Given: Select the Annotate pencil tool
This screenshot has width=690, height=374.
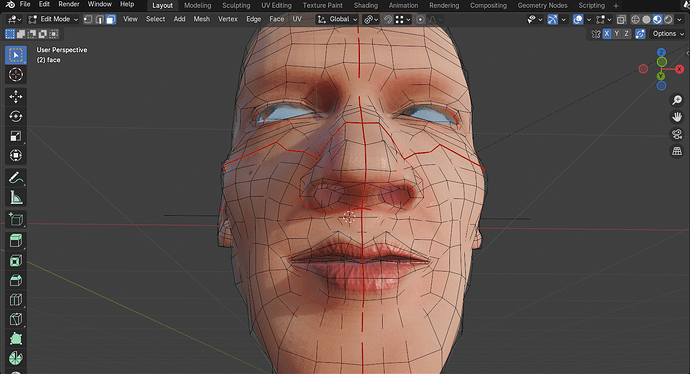Looking at the screenshot, I should coord(16,178).
